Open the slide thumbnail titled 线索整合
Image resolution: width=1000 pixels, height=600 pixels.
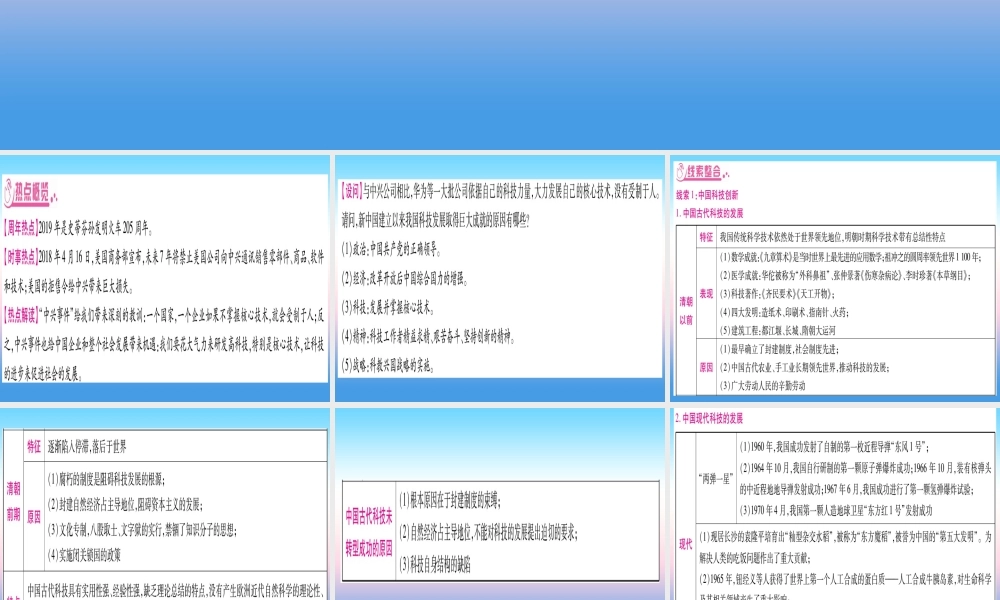[x=835, y=278]
